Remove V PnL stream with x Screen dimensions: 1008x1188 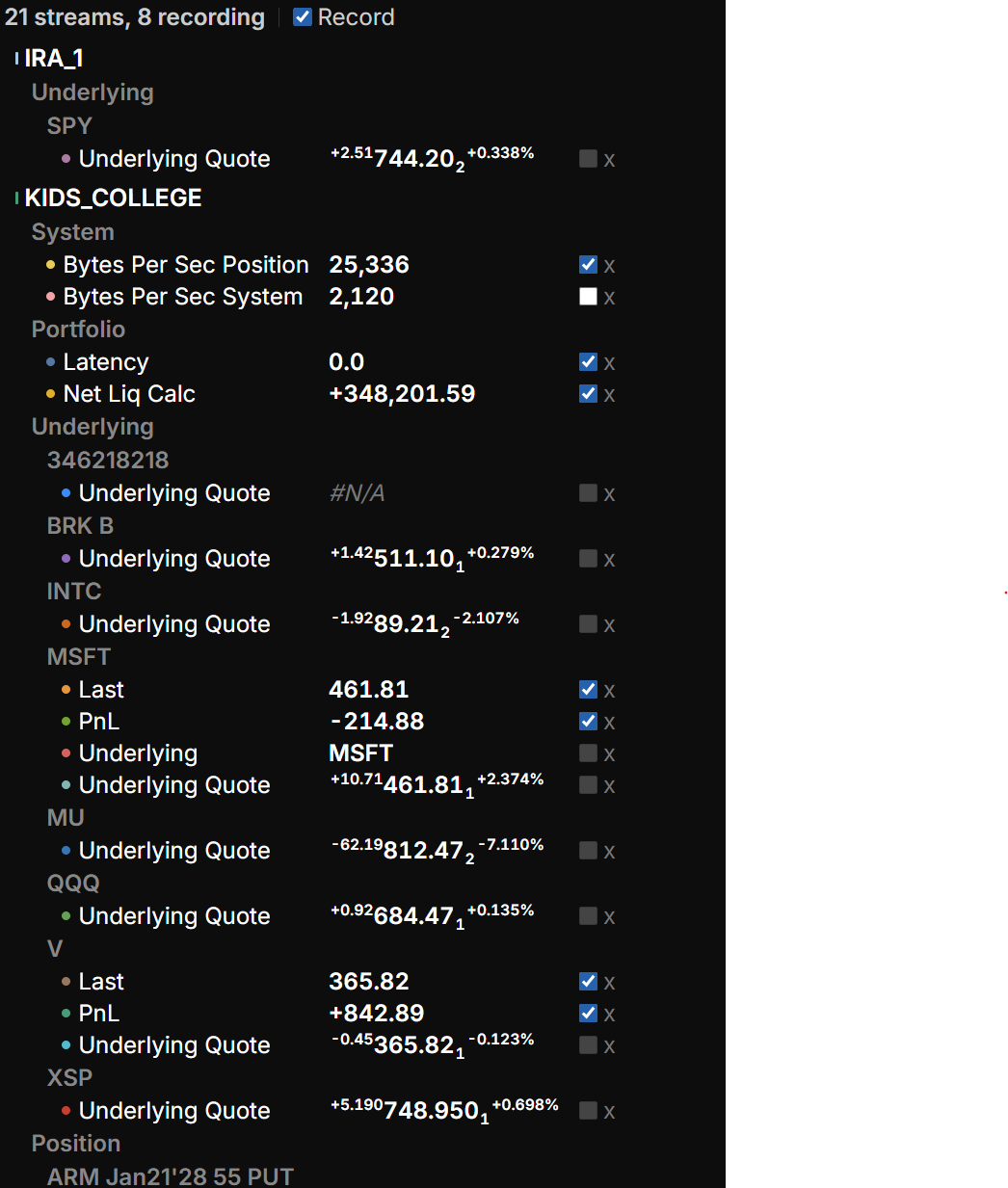coord(609,1015)
